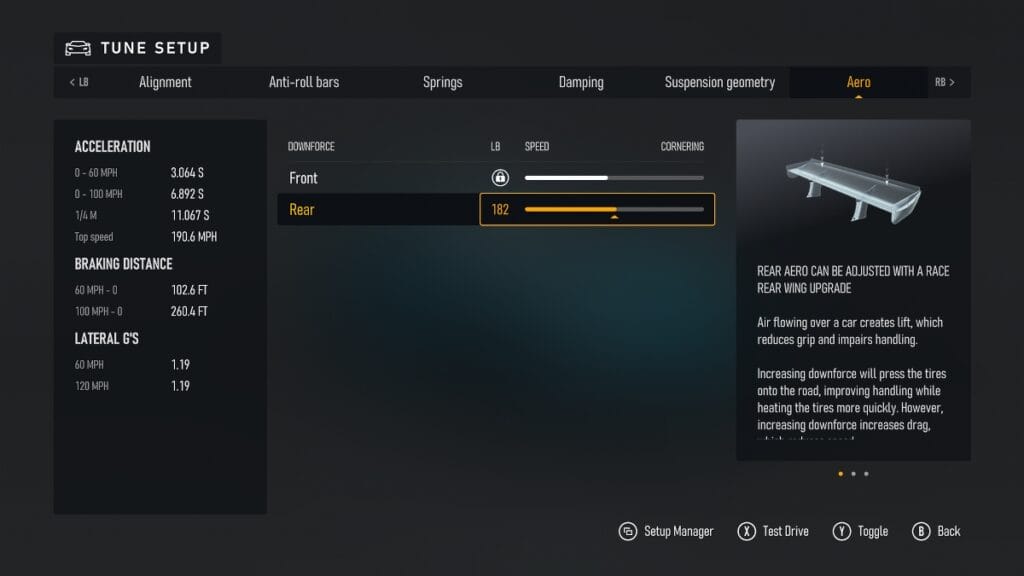This screenshot has height=576, width=1024.
Task: Expand the Aero info panel description
Action: coord(853,380)
